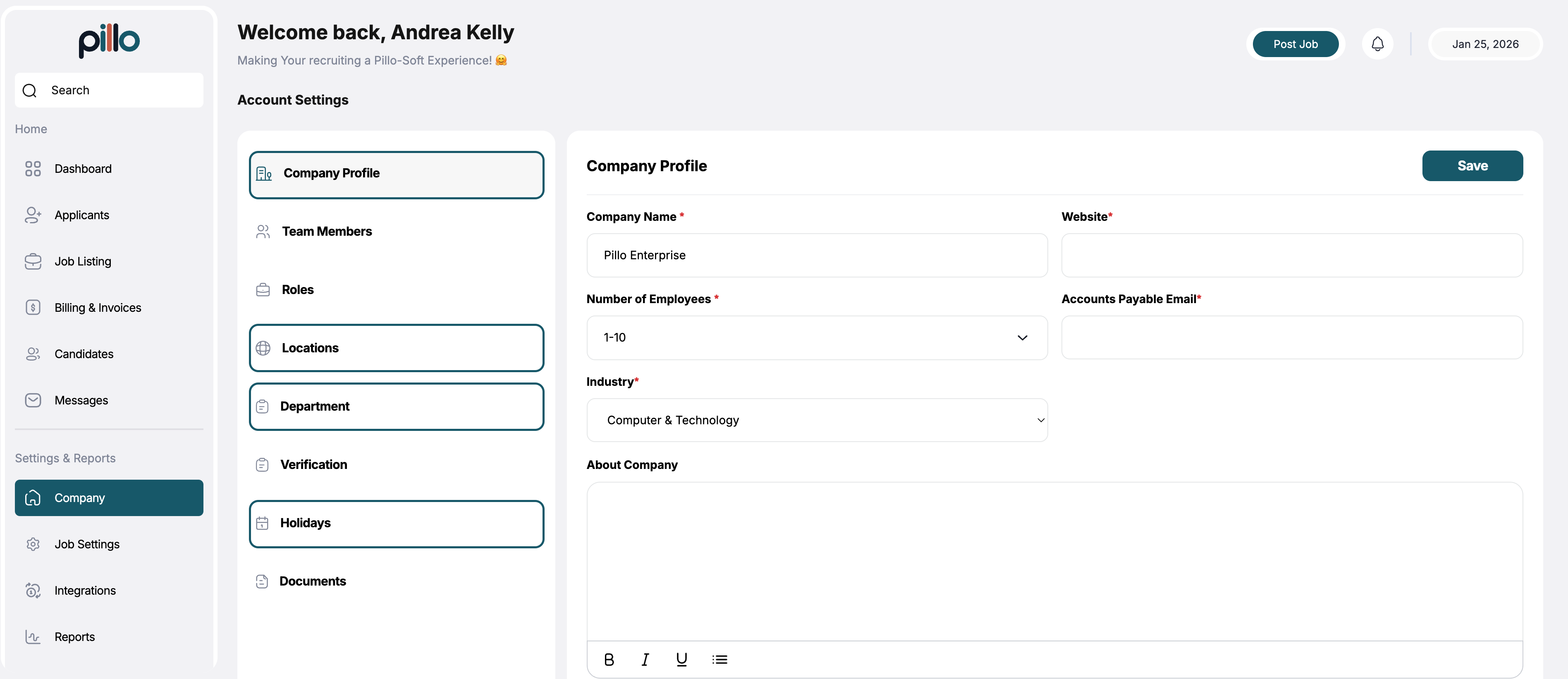This screenshot has height=679, width=1568.
Task: Open Integrations in sidebar
Action: 109,590
